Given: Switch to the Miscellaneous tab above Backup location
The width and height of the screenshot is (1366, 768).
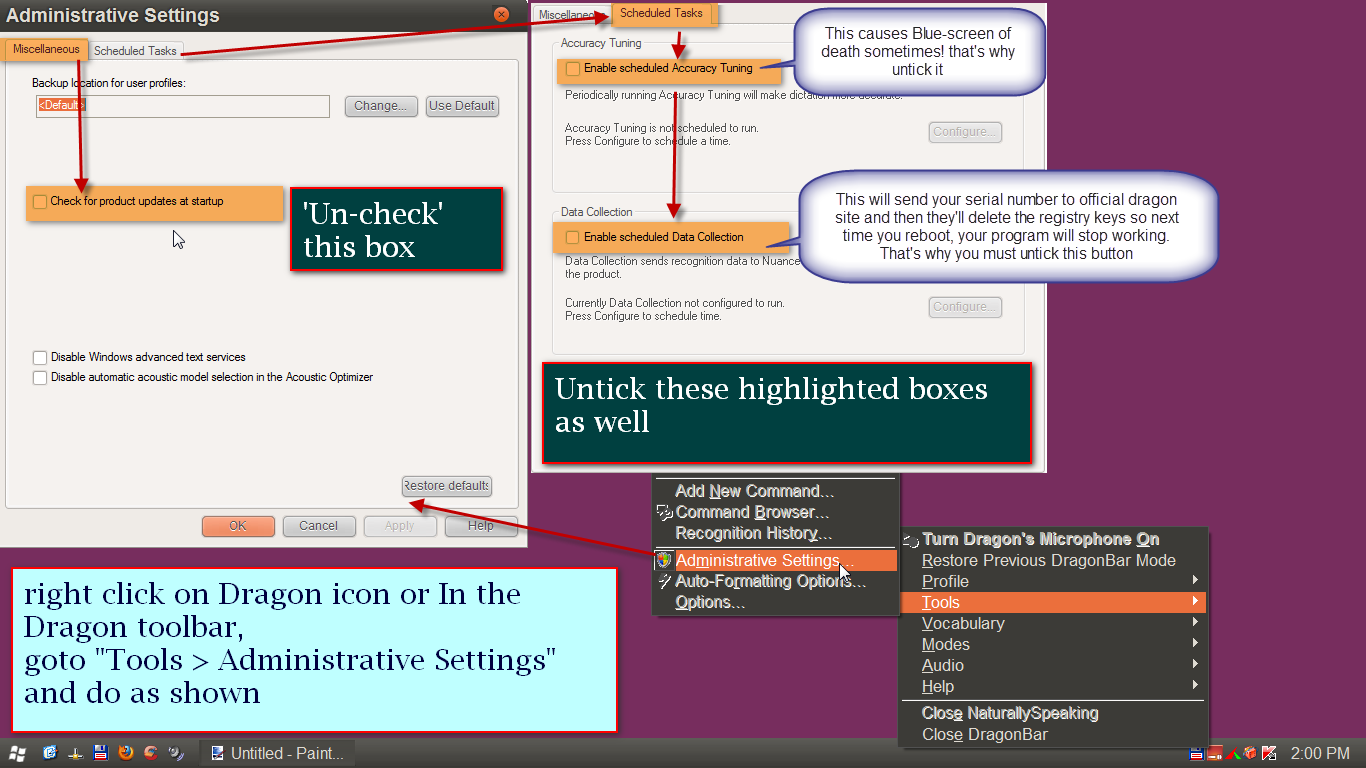Looking at the screenshot, I should click(x=46, y=49).
